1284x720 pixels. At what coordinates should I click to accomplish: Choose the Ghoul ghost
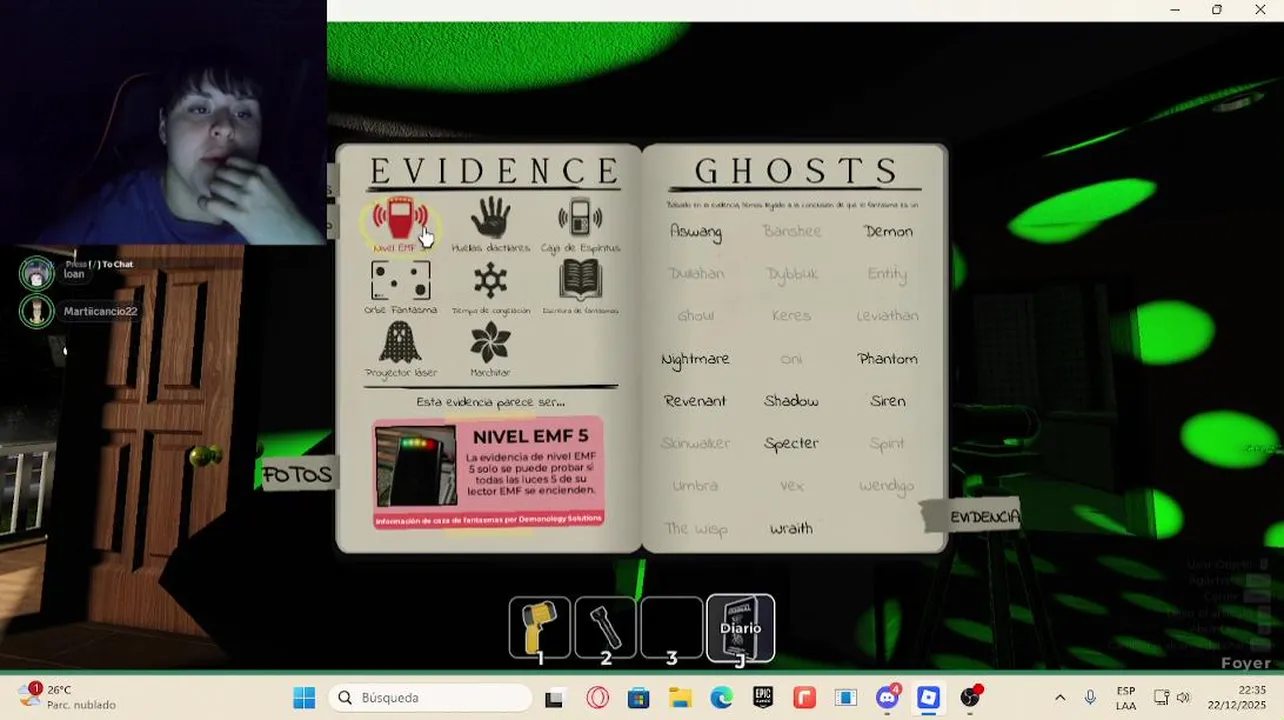(x=696, y=315)
